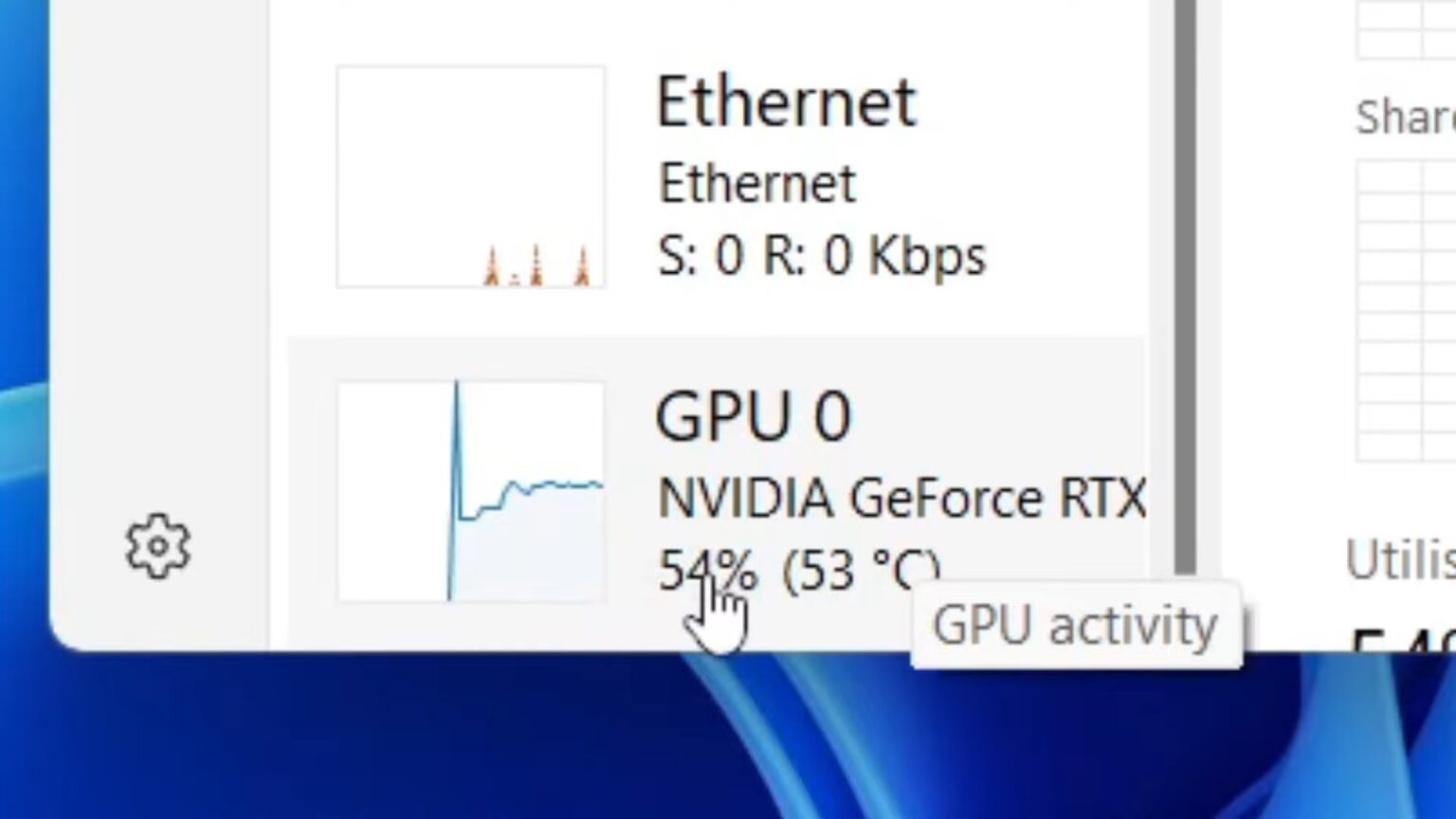
Task: Click the NVIDIA GeForce RTX GPU name
Action: click(901, 497)
